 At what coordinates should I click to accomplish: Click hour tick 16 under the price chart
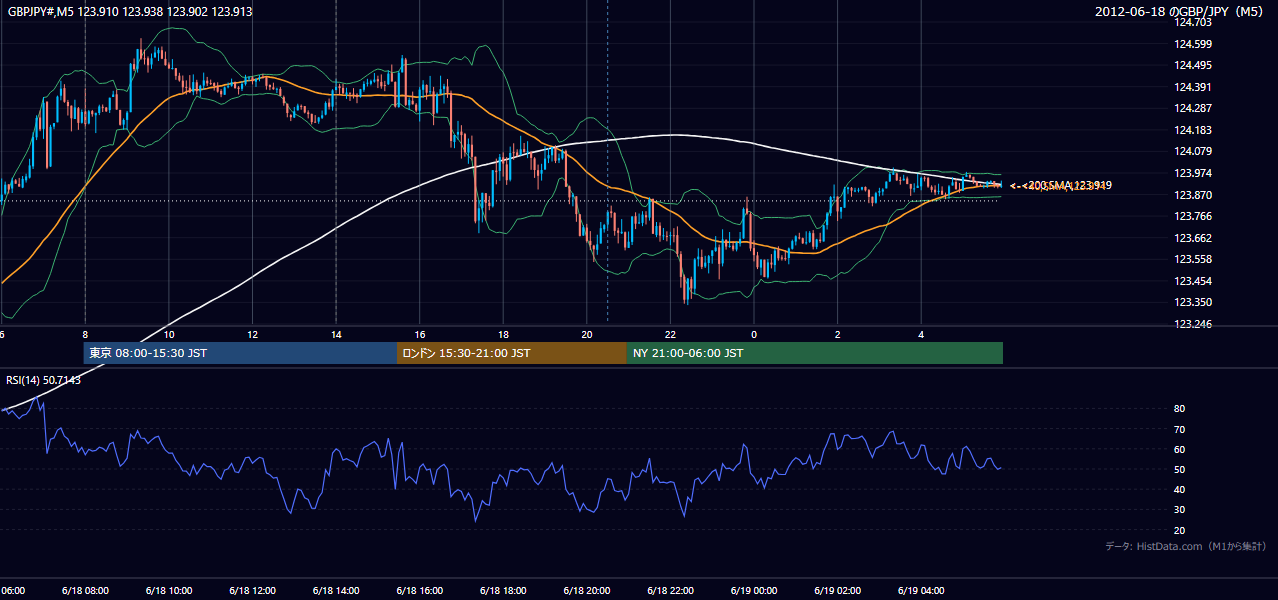coord(420,334)
